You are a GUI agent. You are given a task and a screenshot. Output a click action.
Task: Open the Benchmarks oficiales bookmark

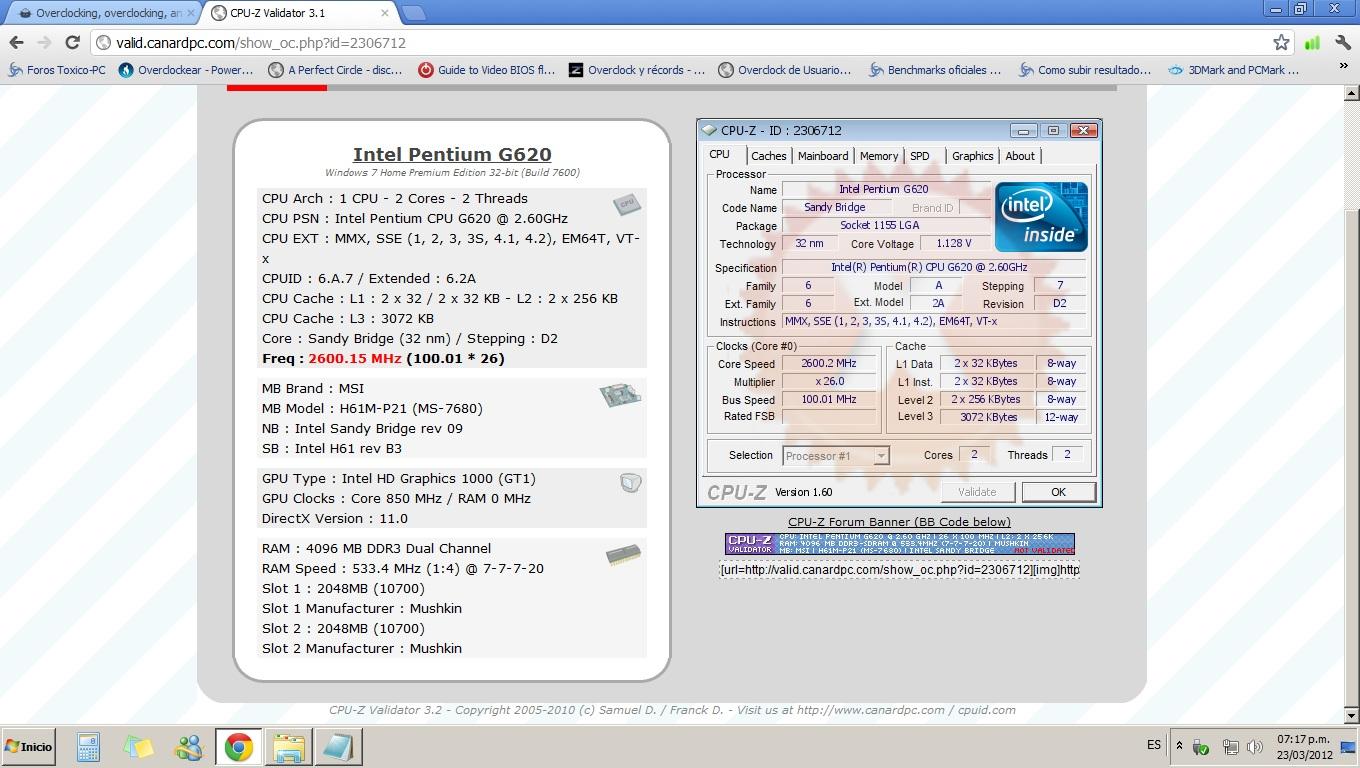click(935, 70)
